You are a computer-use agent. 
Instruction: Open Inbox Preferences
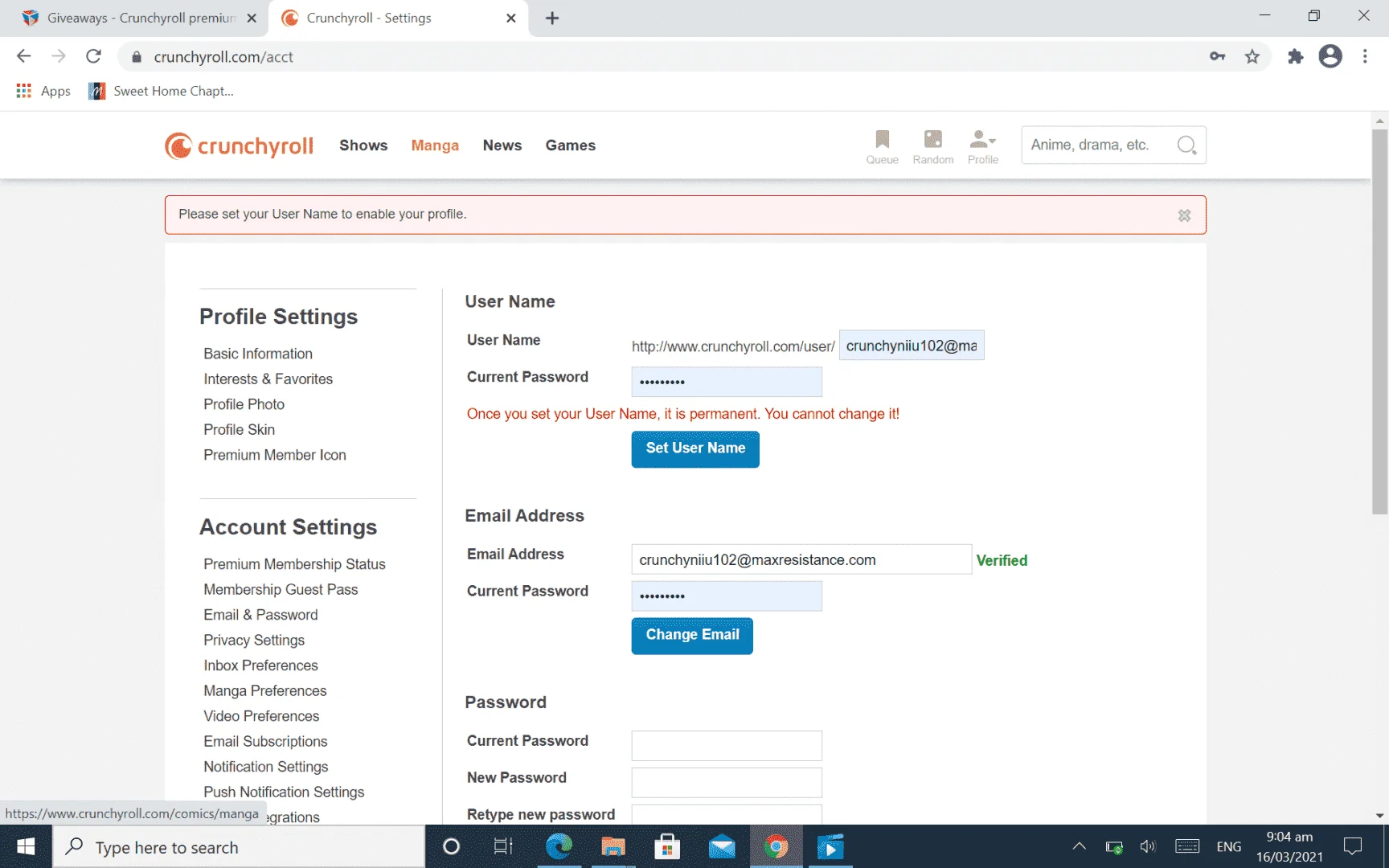point(260,665)
